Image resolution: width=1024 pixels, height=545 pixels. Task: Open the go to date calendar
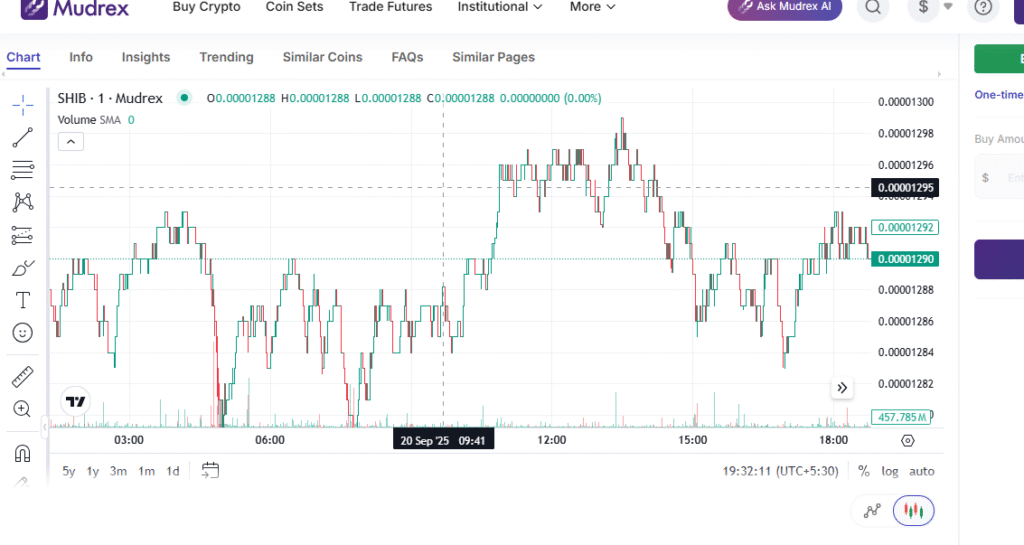210,470
